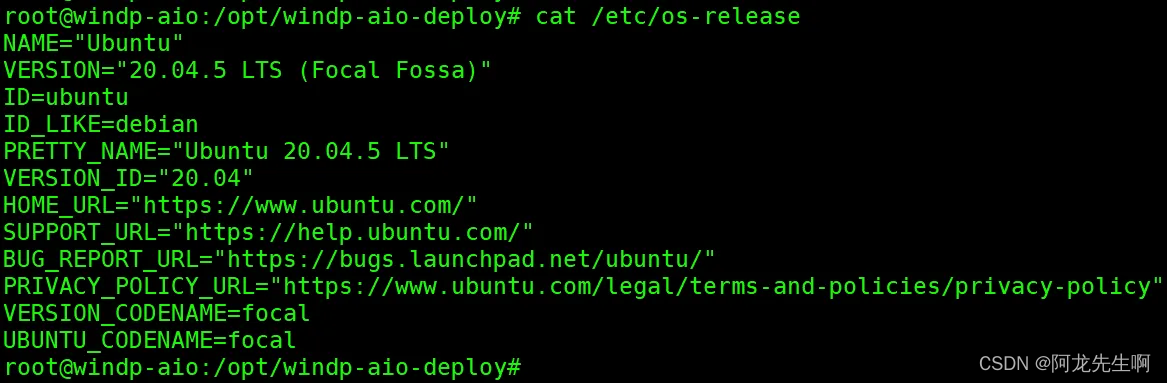Click the ID_LIKE=debian line
The width and height of the screenshot is (1167, 383).
100,124
